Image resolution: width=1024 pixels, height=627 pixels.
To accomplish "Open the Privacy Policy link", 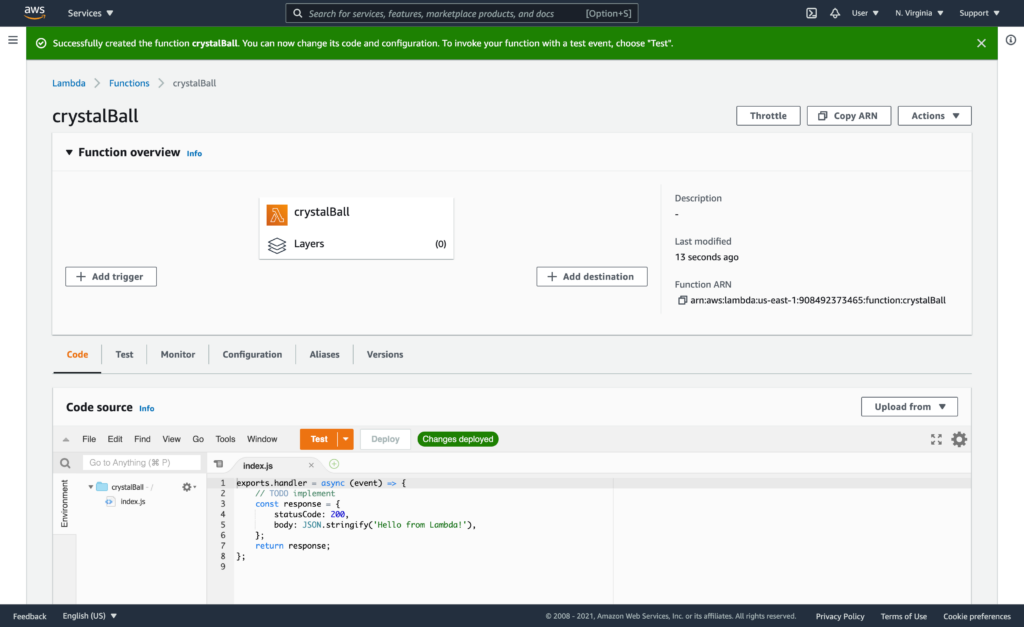I will point(840,617).
